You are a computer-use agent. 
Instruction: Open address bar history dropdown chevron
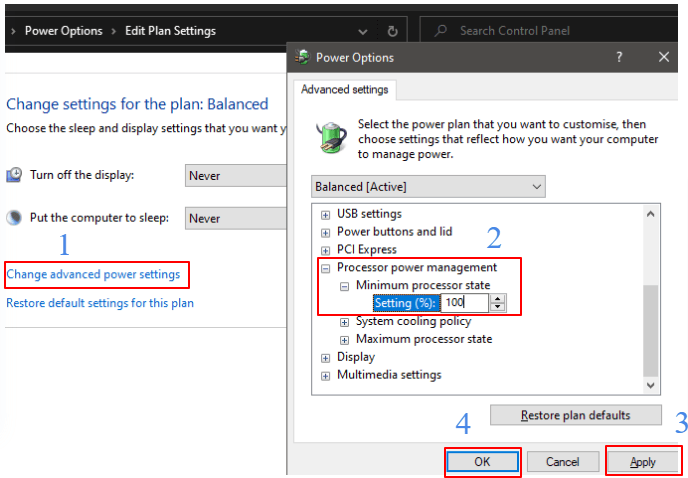click(x=363, y=32)
